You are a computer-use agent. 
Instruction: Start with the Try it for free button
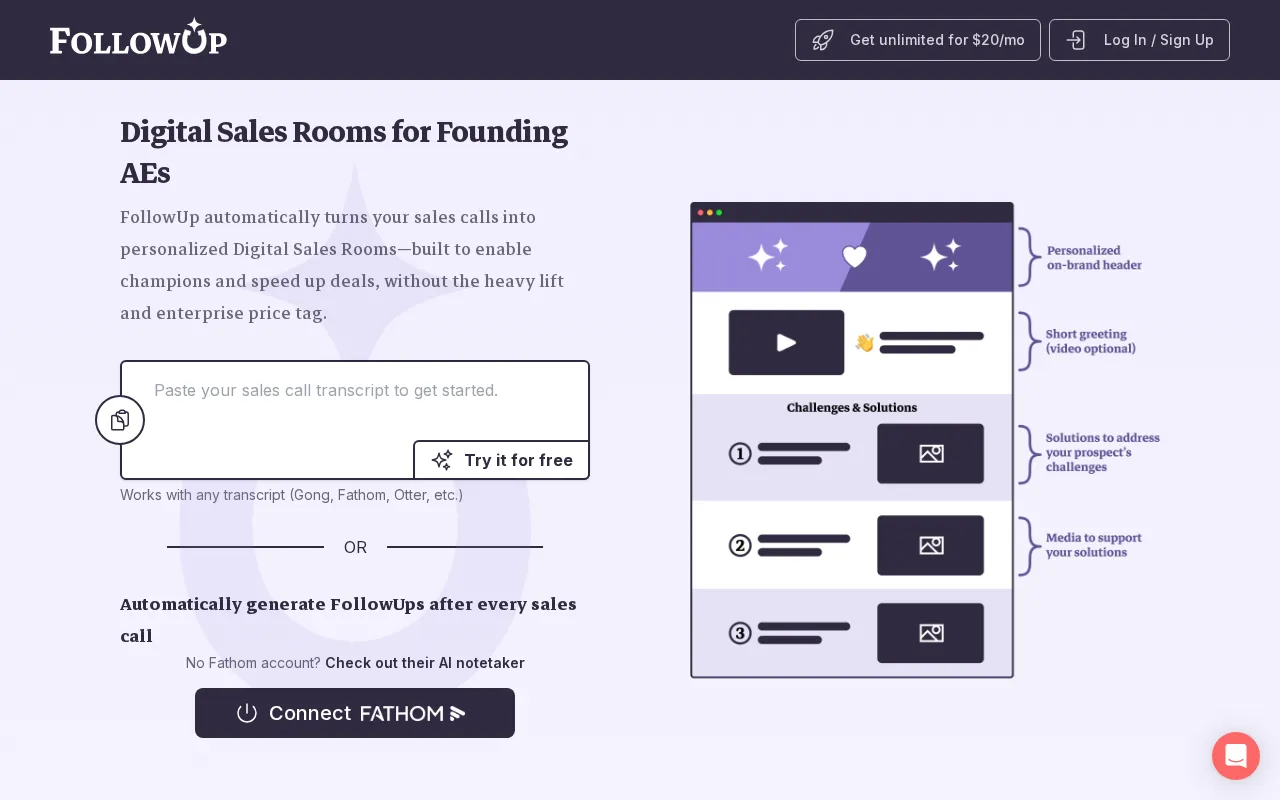point(501,460)
